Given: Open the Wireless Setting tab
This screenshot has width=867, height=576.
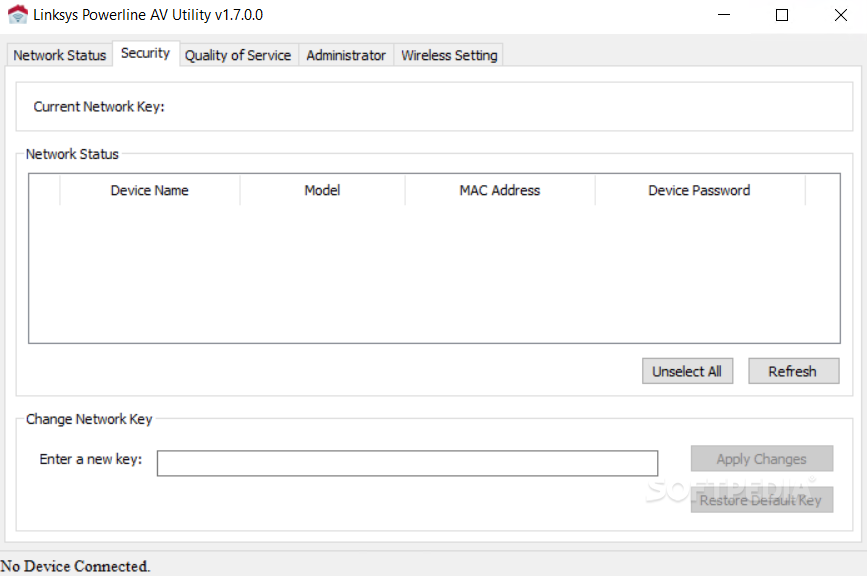Looking at the screenshot, I should (449, 55).
